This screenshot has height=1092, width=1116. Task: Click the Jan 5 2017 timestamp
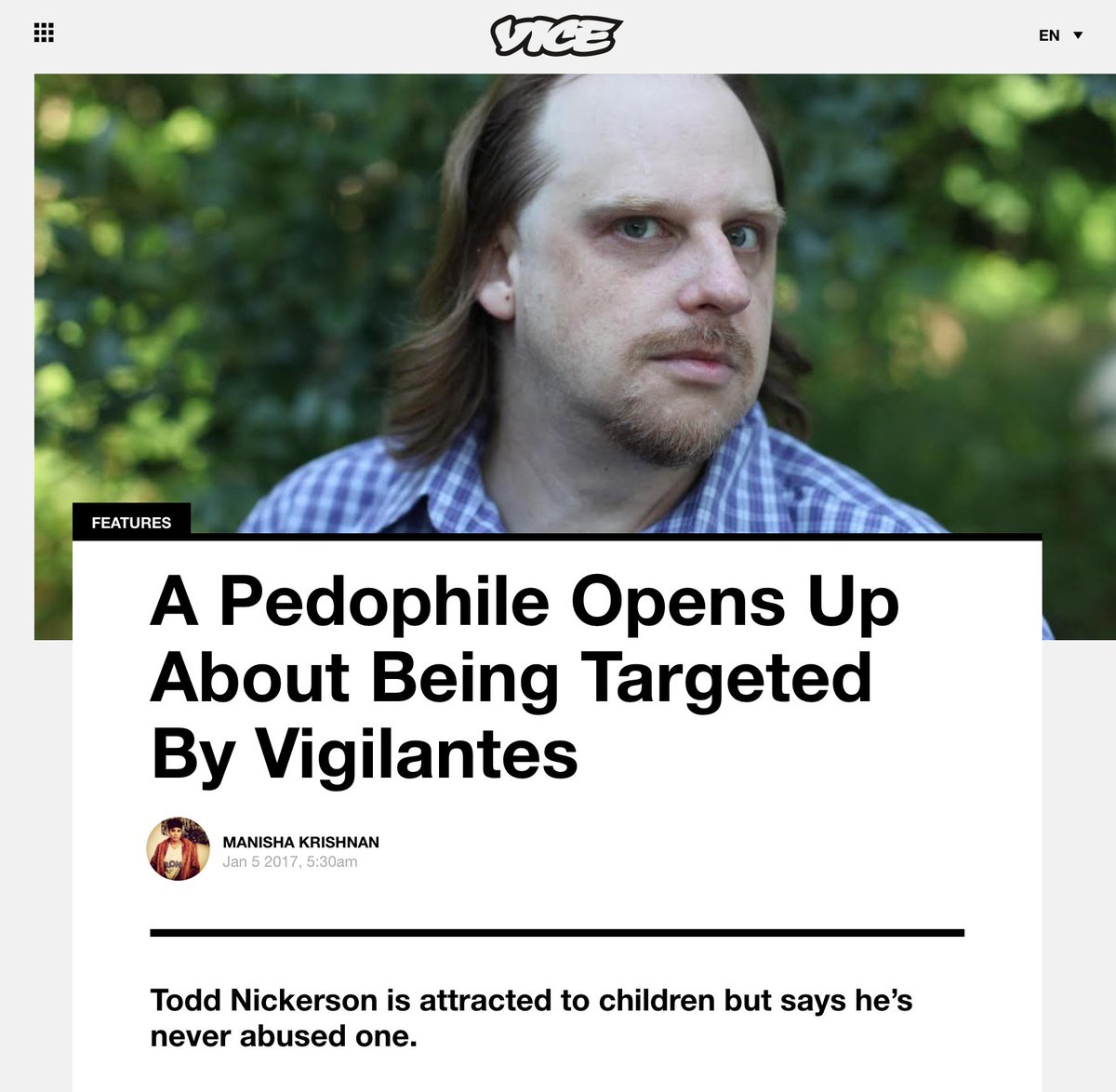pos(290,862)
